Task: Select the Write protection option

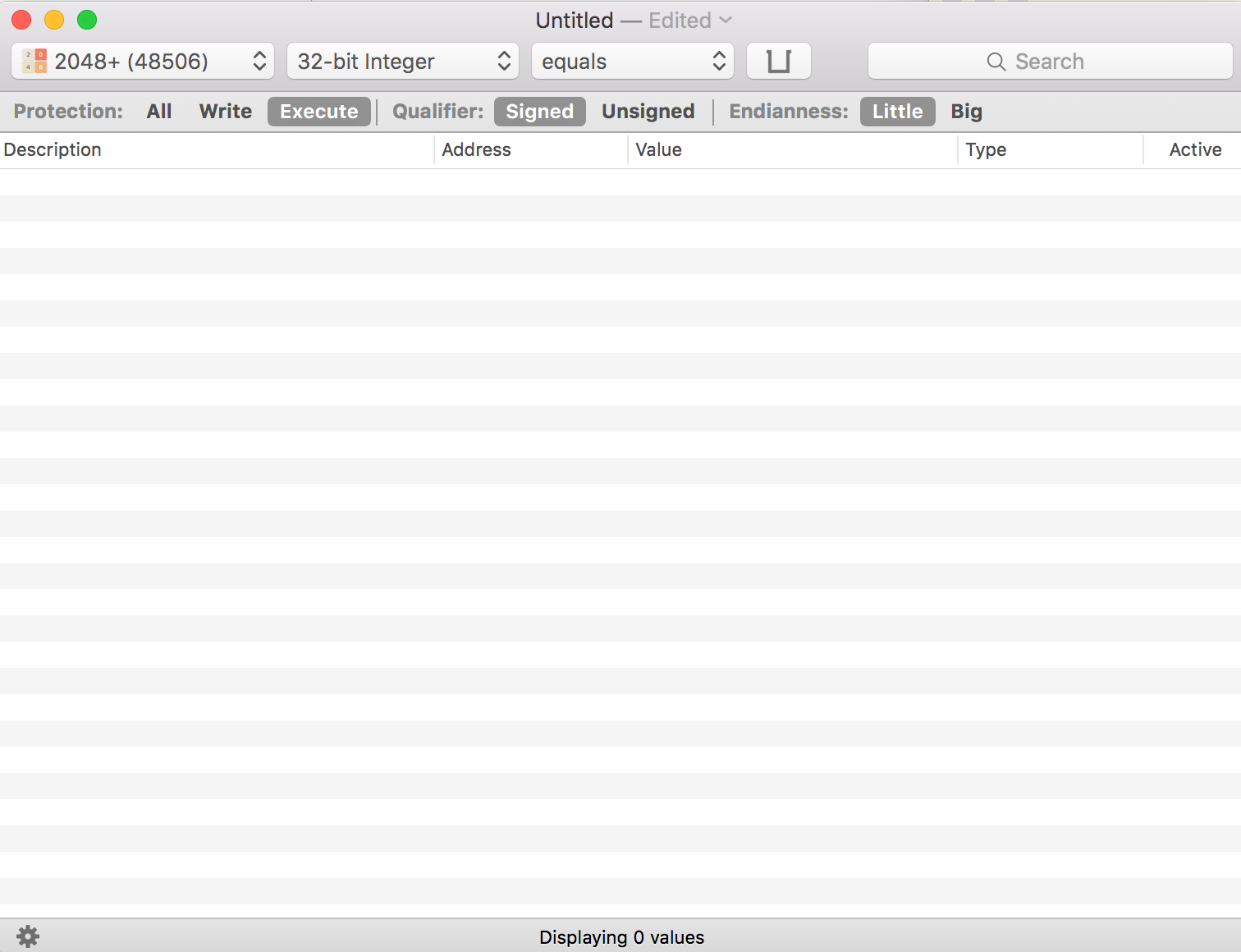Action: click(x=226, y=112)
